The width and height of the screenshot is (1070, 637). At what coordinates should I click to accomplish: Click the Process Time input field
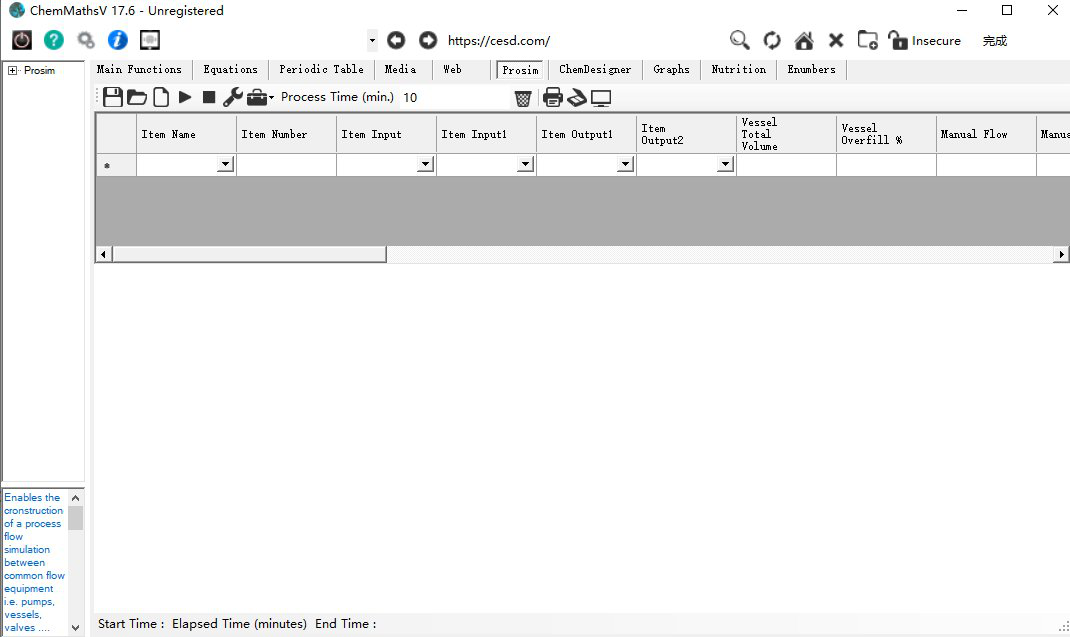tap(455, 98)
